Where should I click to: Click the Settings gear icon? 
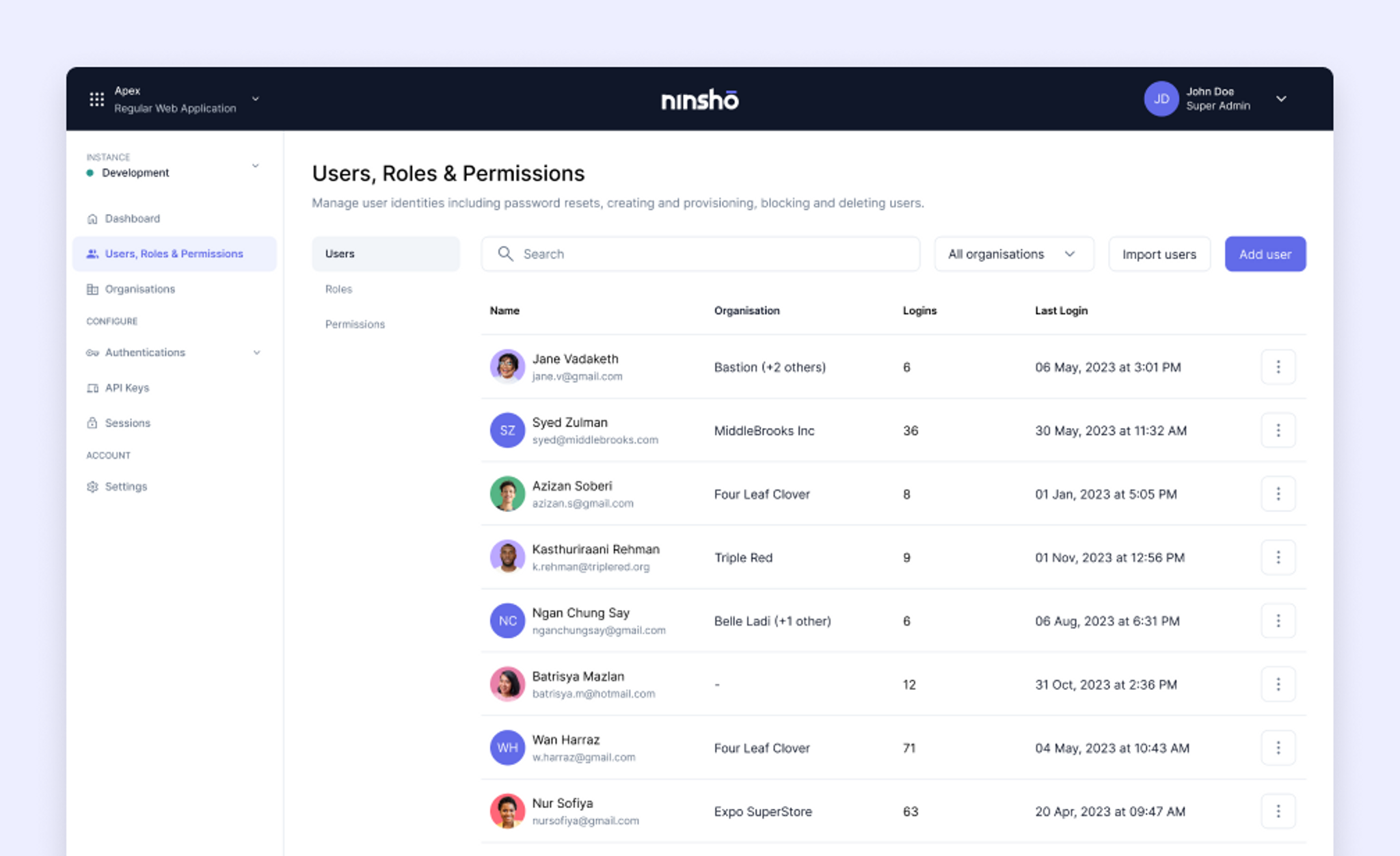point(92,487)
